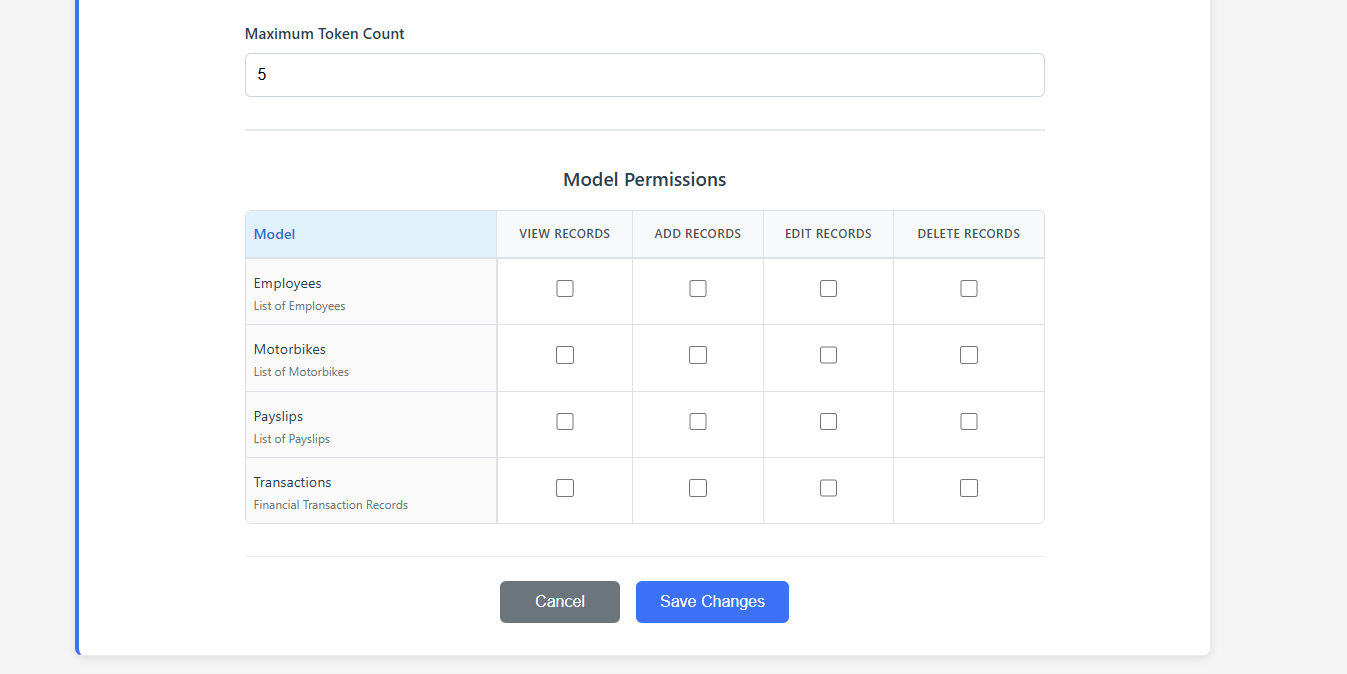Check View Records for Payslips
Viewport: 1347px width, 674px height.
564,421
